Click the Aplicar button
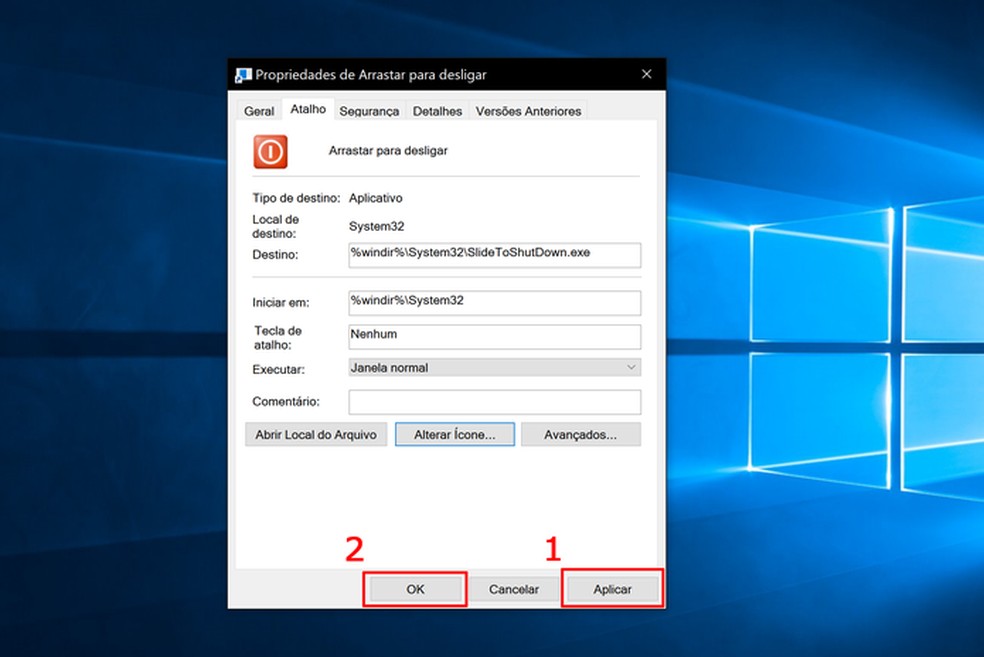 tap(612, 589)
